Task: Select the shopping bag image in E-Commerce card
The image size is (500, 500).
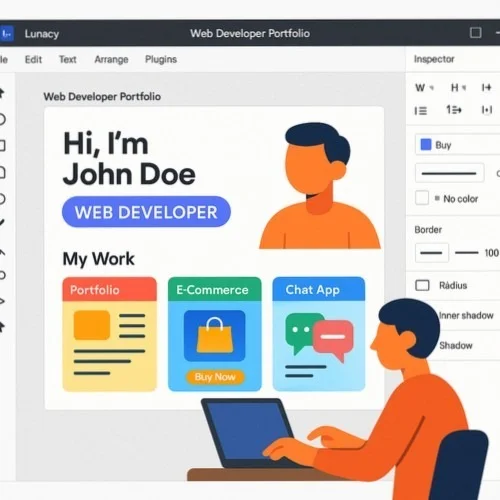Action: click(215, 336)
